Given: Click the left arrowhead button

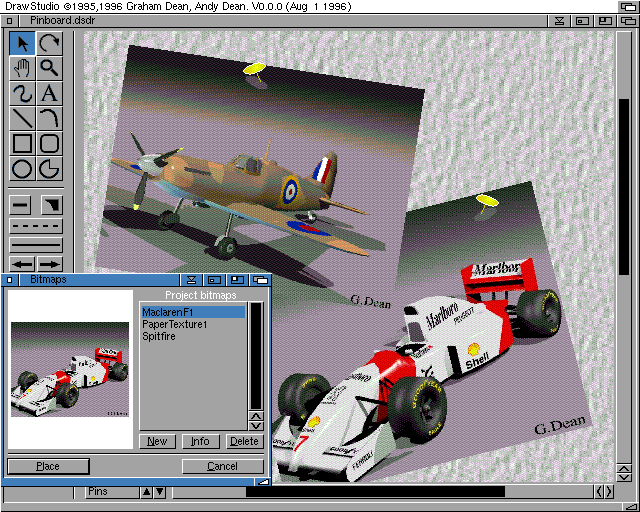Looking at the screenshot, I should click(22, 264).
